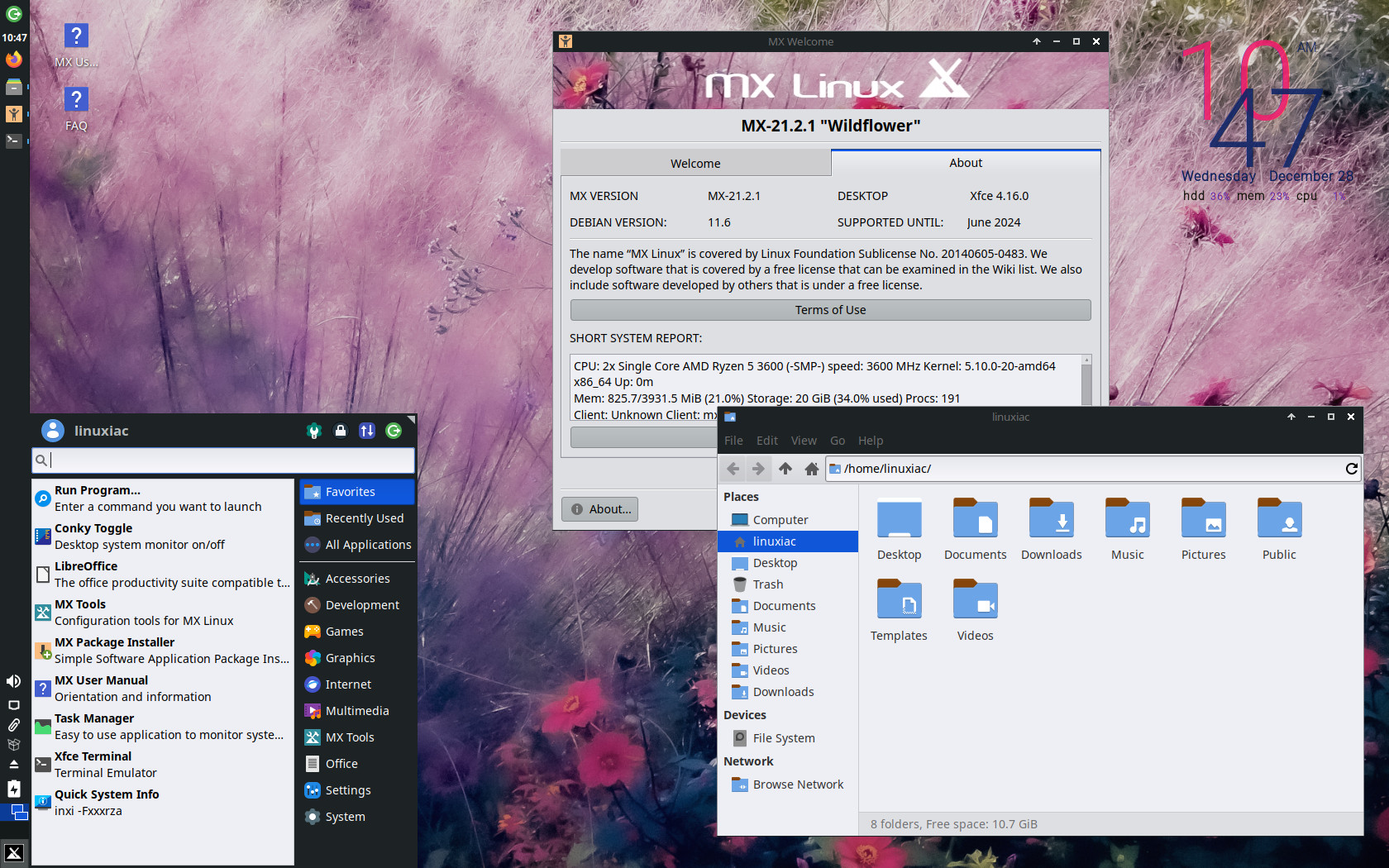Screen dimensions: 1389x868
Task: Reload the file manager location
Action: coord(1351,469)
